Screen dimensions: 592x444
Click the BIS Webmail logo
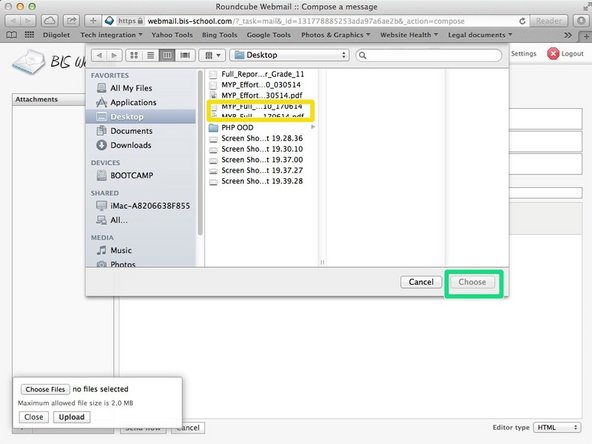point(48,61)
